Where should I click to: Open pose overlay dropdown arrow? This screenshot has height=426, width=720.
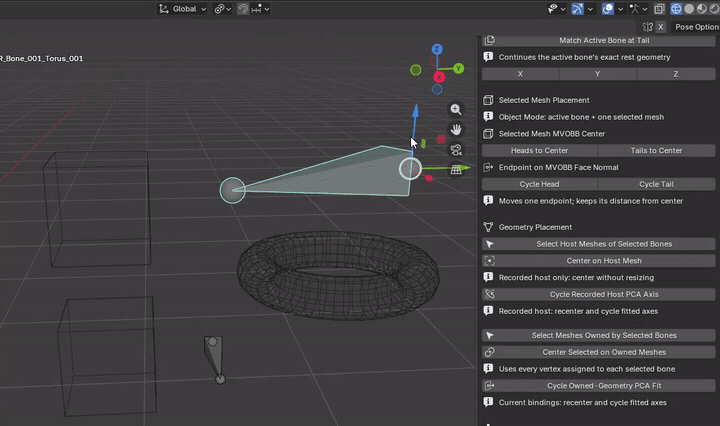click(x=645, y=9)
